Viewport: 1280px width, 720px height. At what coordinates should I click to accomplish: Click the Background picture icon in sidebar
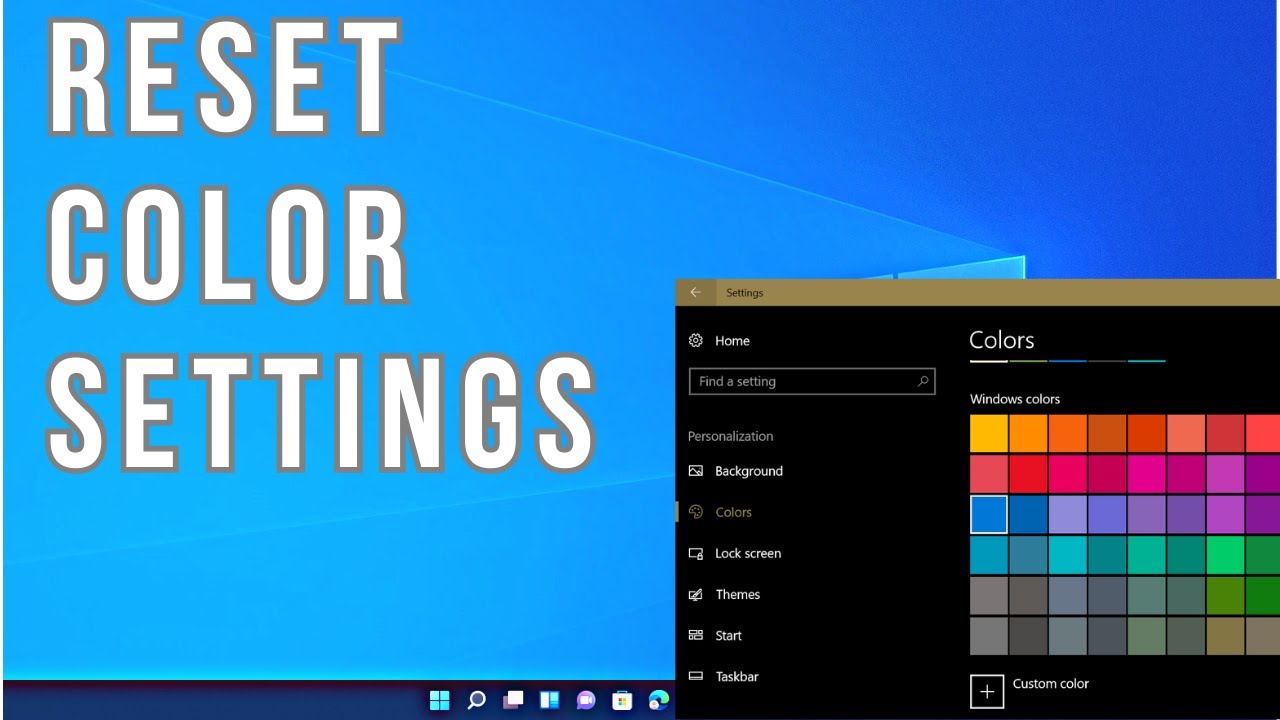point(696,471)
